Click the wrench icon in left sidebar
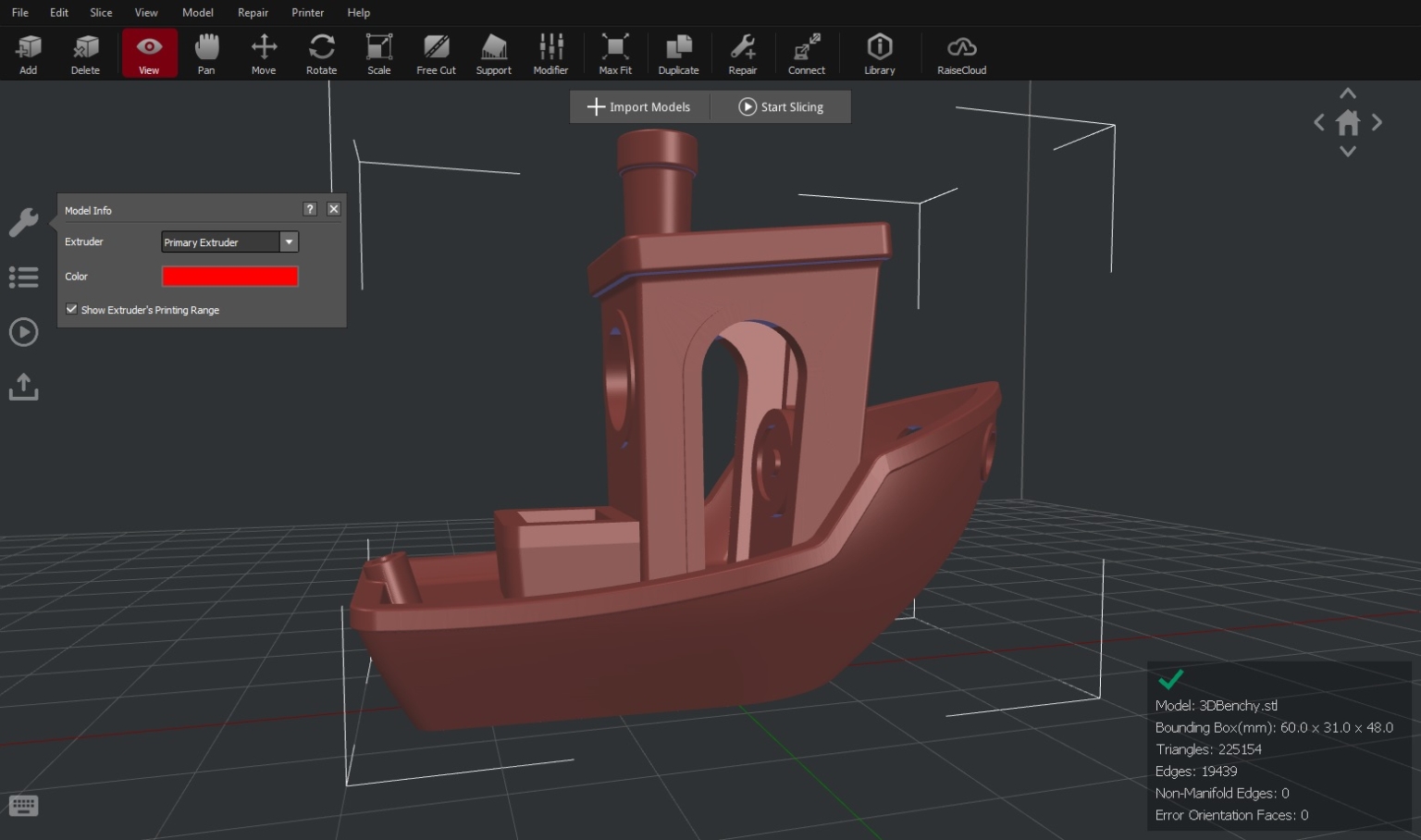 [23, 222]
